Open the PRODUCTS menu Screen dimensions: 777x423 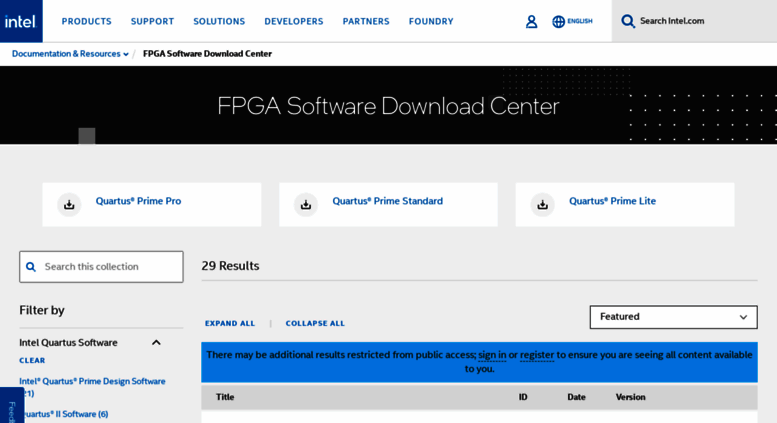(86, 21)
